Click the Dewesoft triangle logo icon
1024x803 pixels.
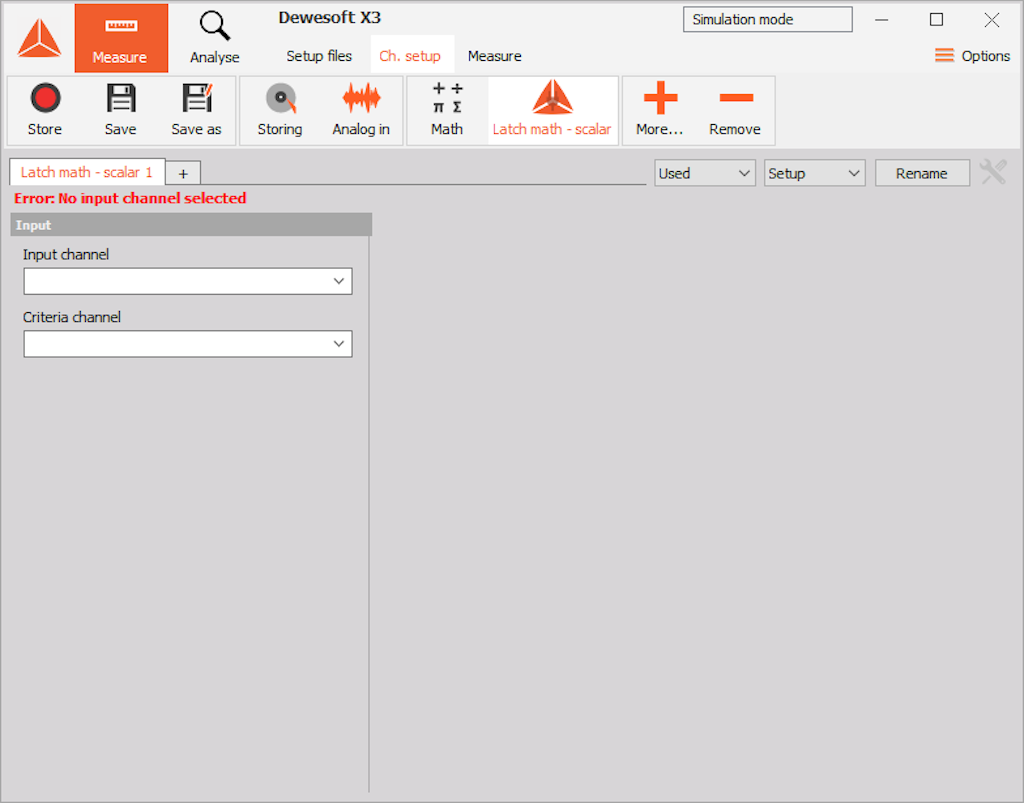(39, 38)
